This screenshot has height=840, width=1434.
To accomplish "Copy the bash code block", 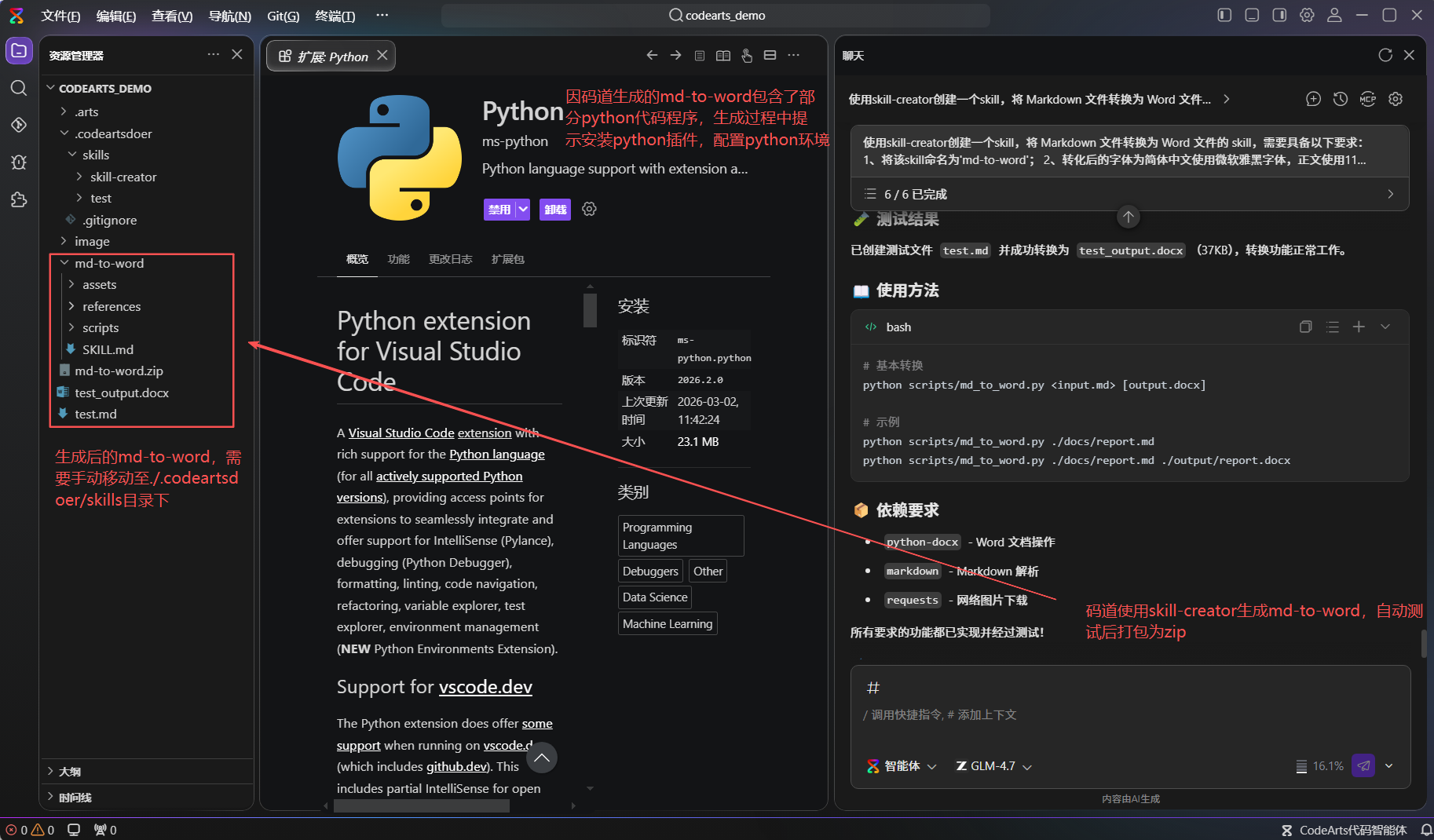I will click(x=1305, y=327).
